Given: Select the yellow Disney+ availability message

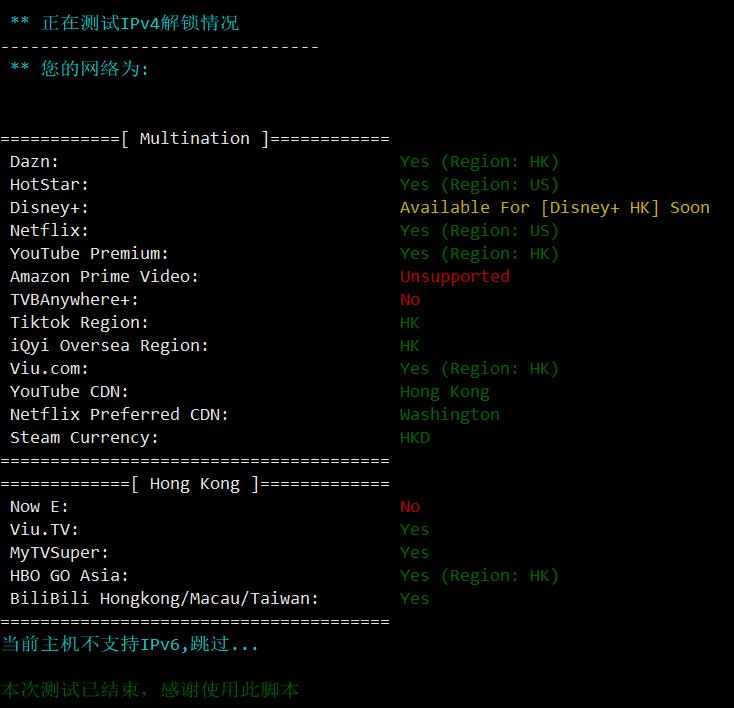Looking at the screenshot, I should click(554, 207).
